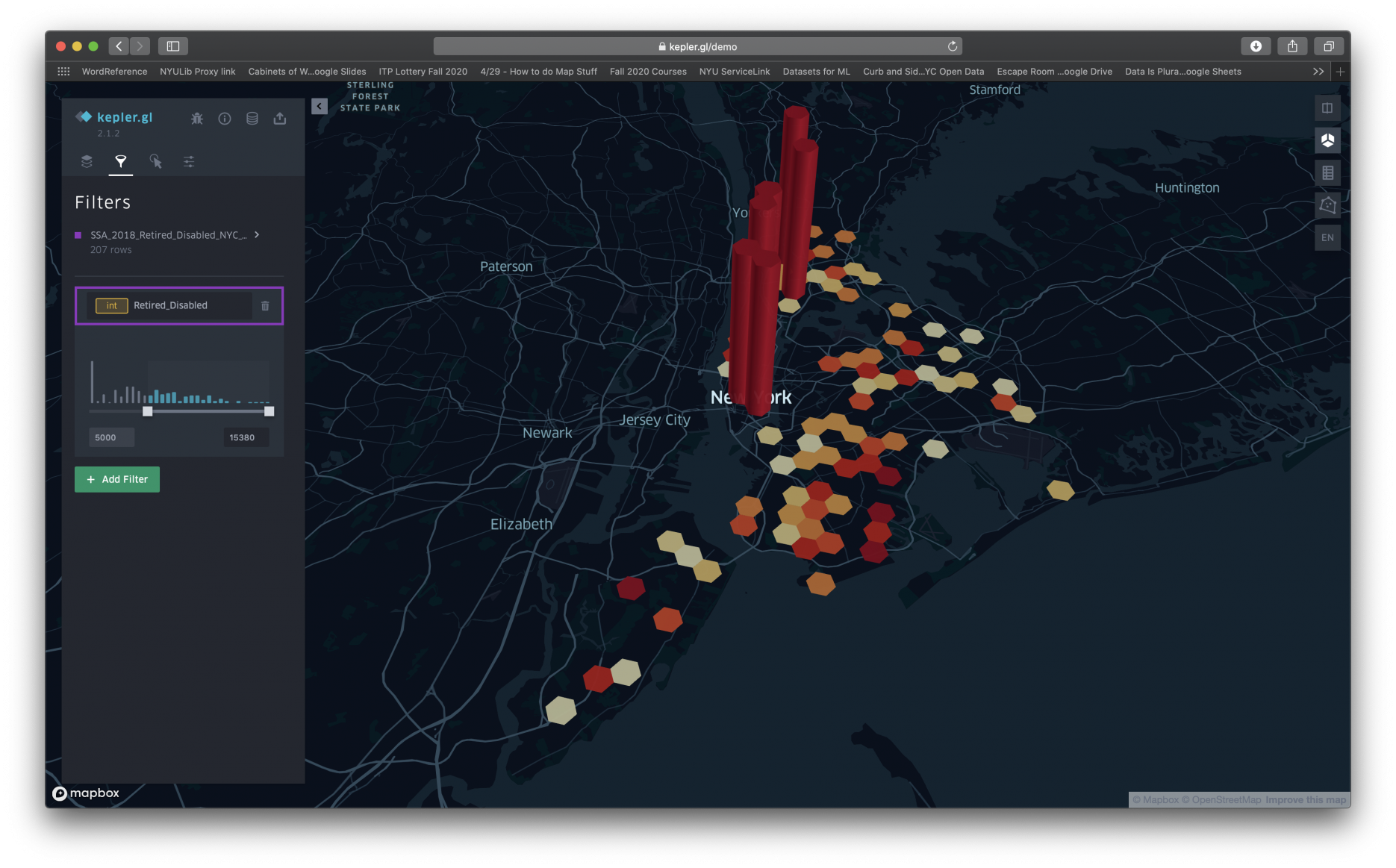Go forward in Safari
The width and height of the screenshot is (1396, 868).
click(140, 46)
